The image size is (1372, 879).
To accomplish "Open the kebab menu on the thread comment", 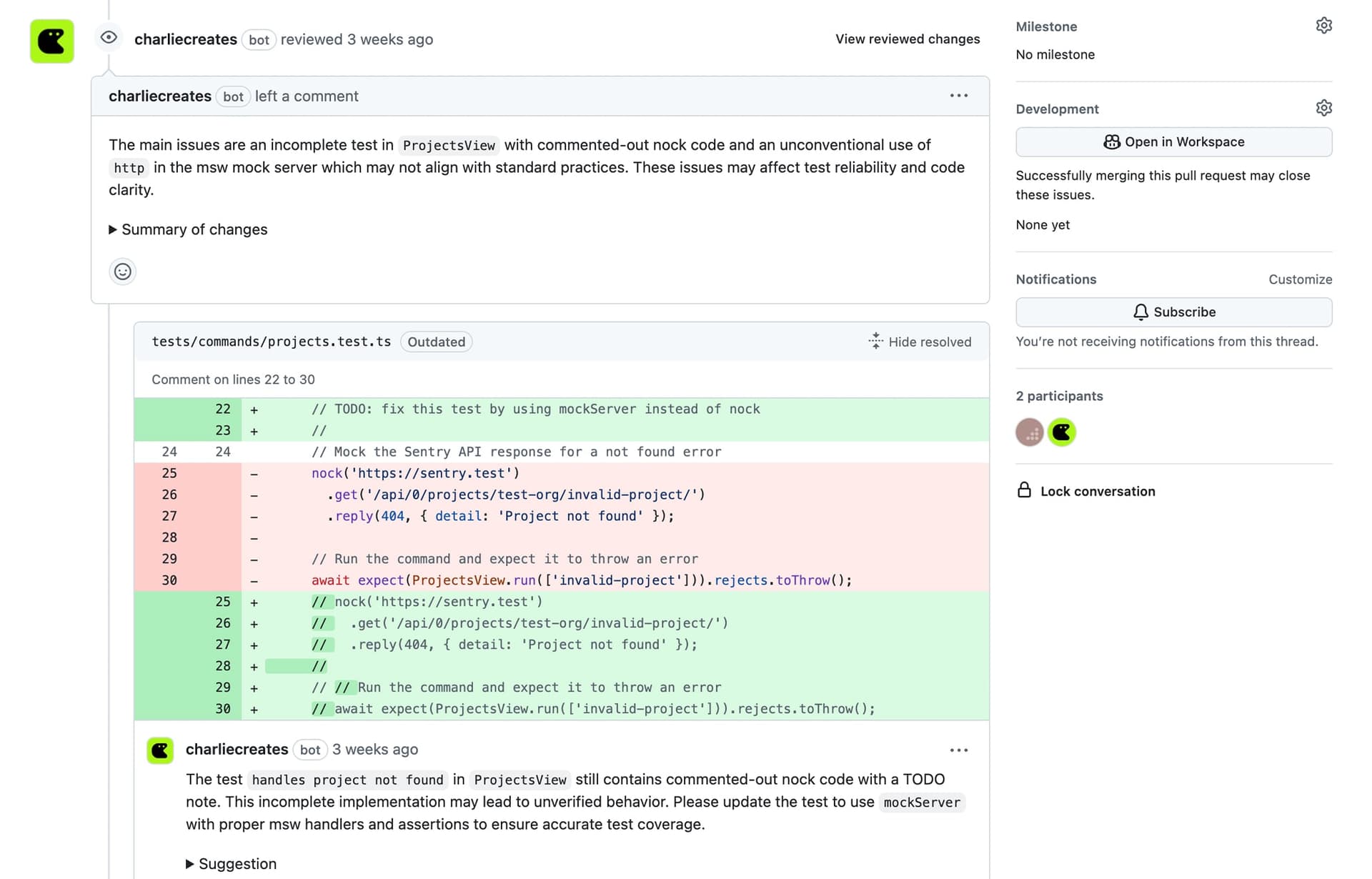I will point(958,750).
